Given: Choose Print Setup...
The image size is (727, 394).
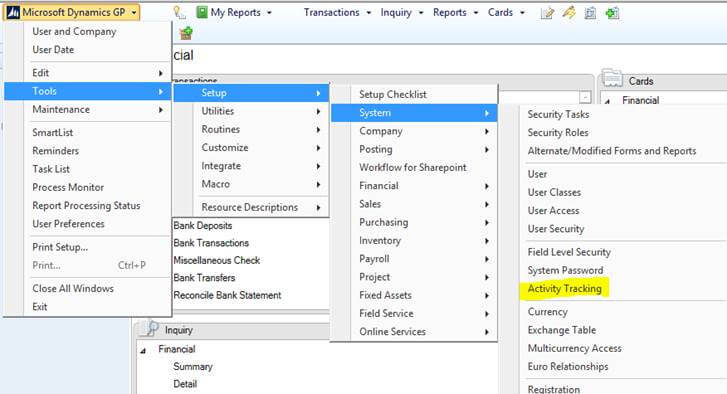Looking at the screenshot, I should (60, 247).
